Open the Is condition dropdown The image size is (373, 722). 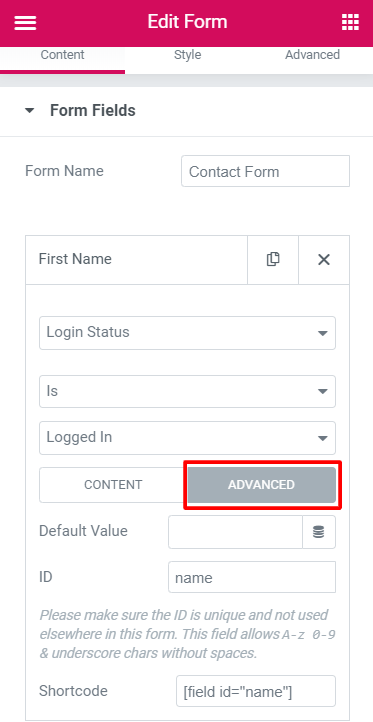tap(187, 391)
